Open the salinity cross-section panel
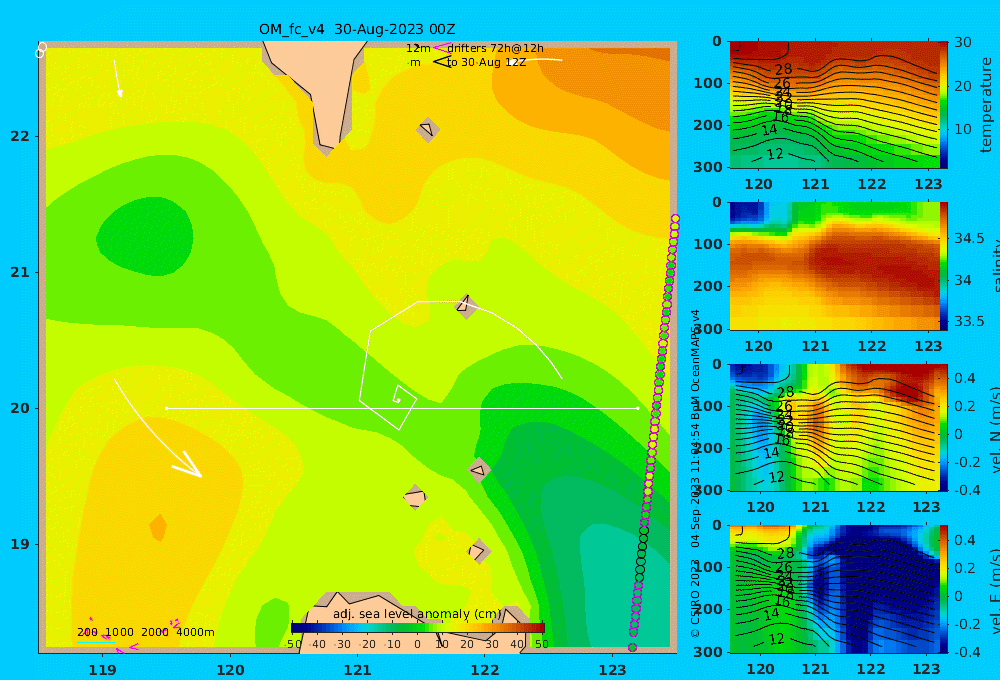 pyautogui.click(x=834, y=266)
